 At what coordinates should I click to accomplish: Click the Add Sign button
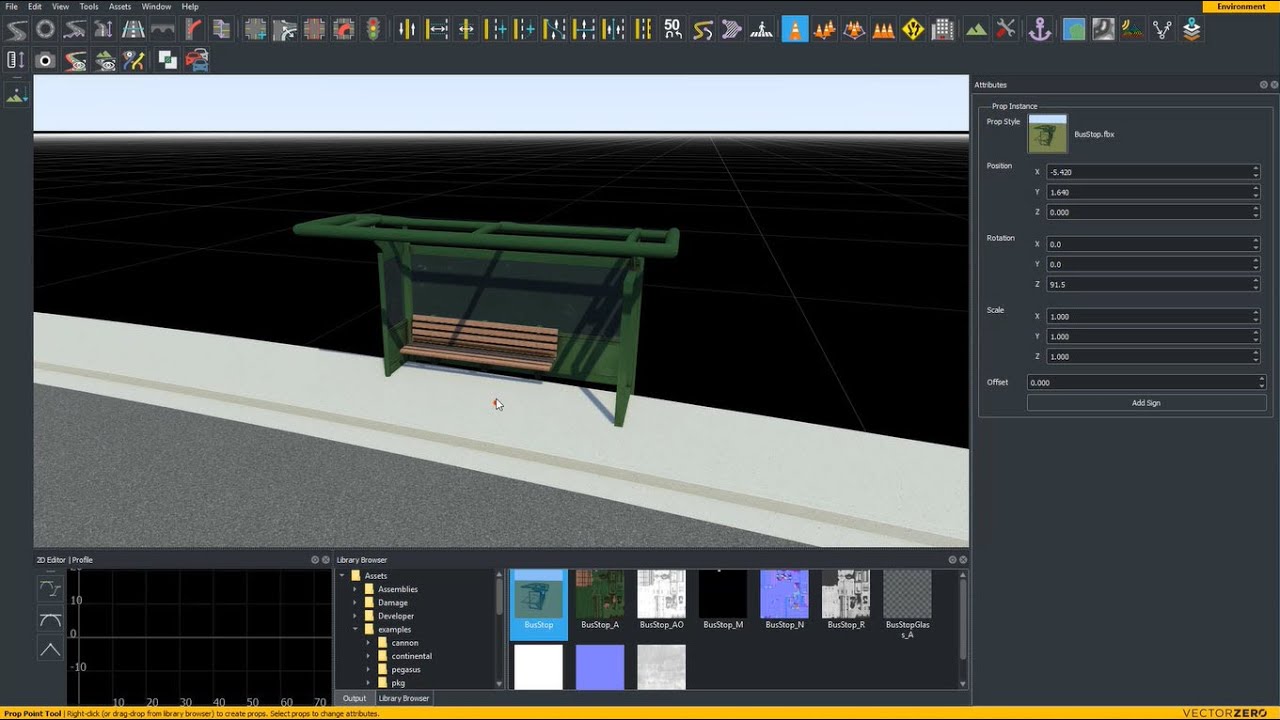[x=1146, y=403]
